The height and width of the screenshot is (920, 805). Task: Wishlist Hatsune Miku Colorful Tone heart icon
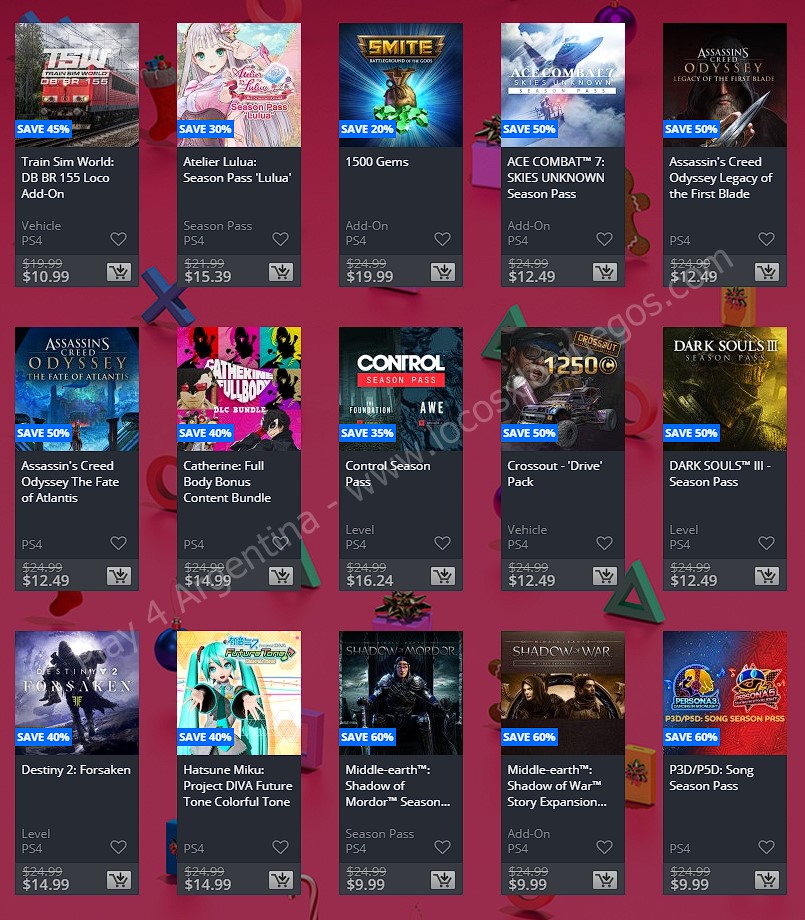click(280, 847)
